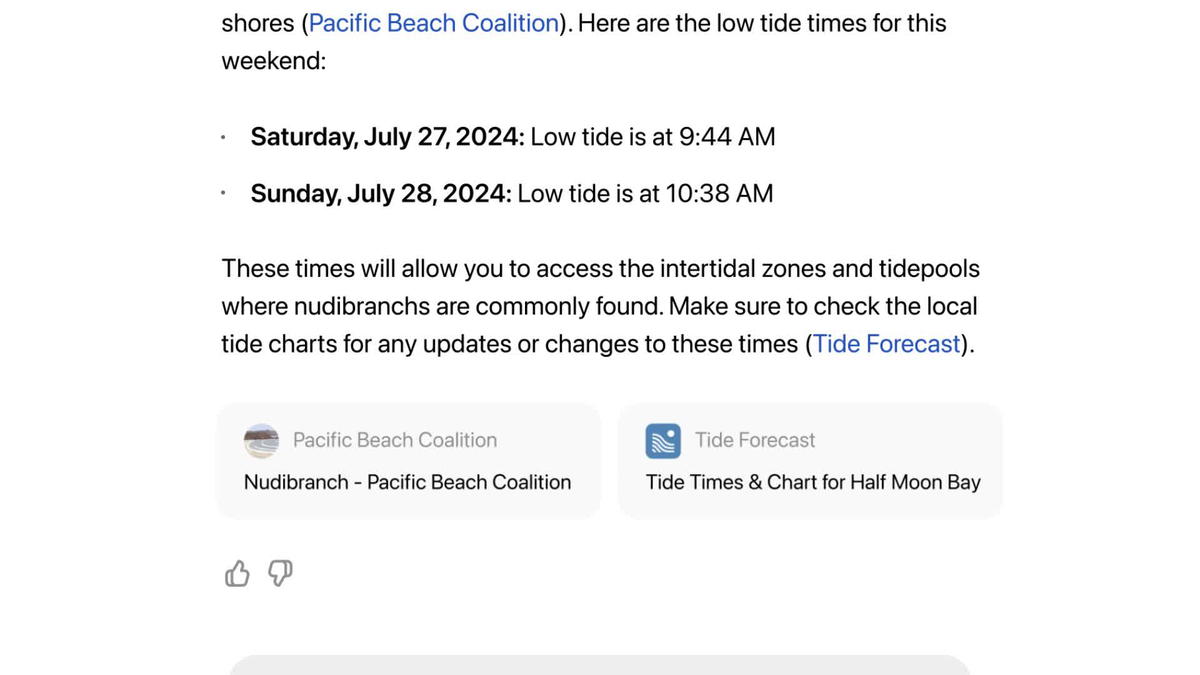Click the word "shores" in the first line

coord(257,23)
